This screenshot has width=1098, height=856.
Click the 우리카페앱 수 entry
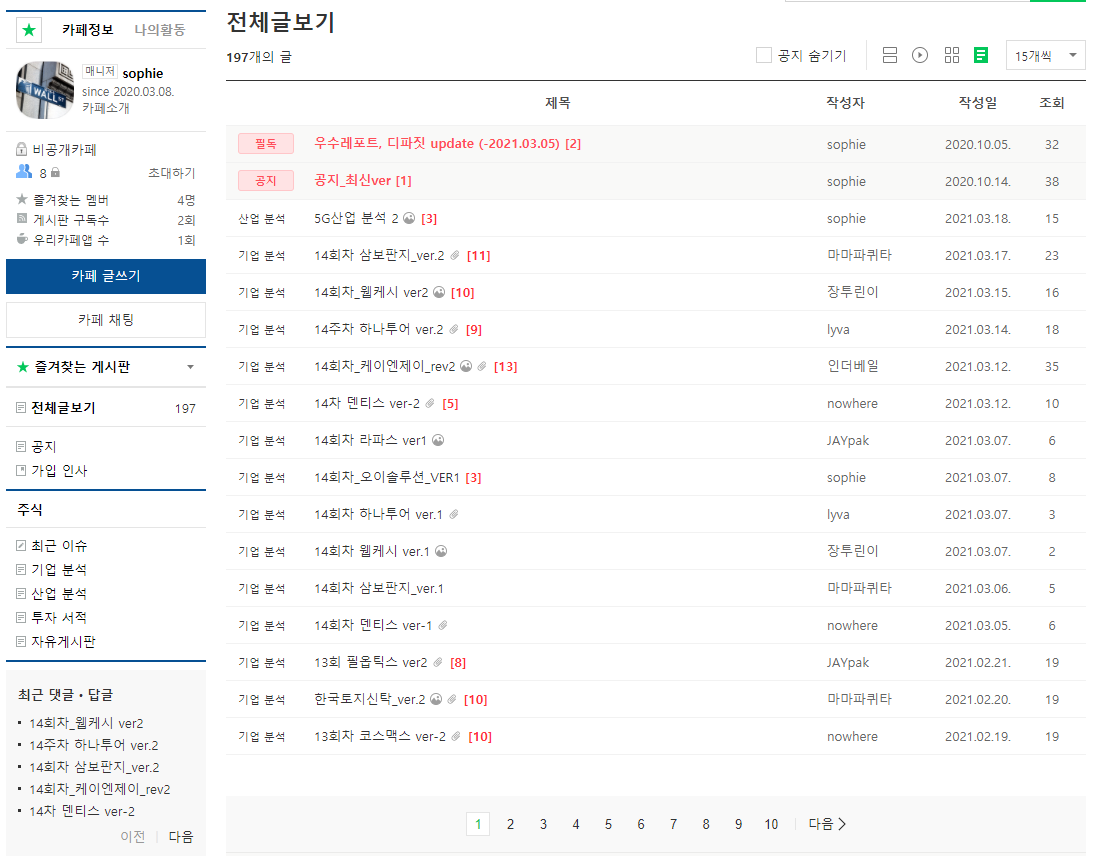pos(106,240)
